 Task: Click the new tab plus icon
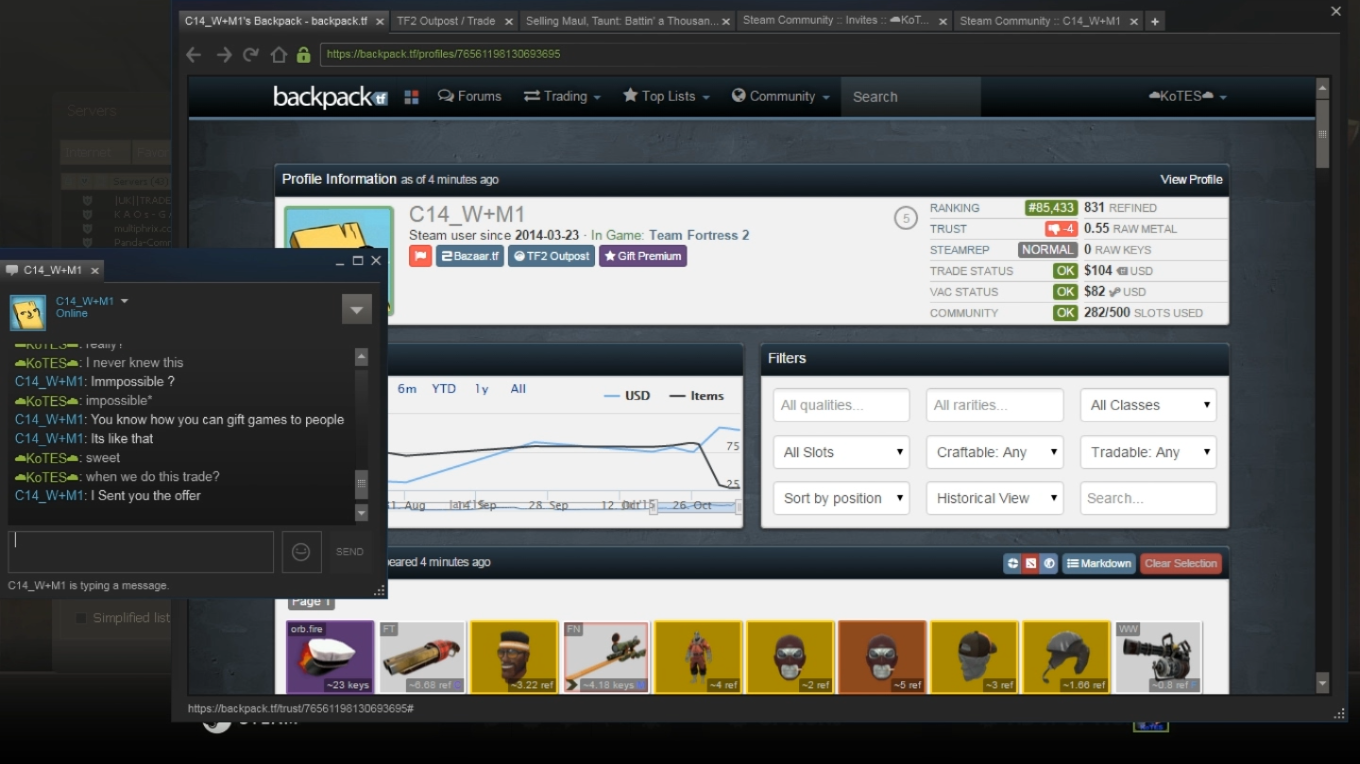(1155, 21)
